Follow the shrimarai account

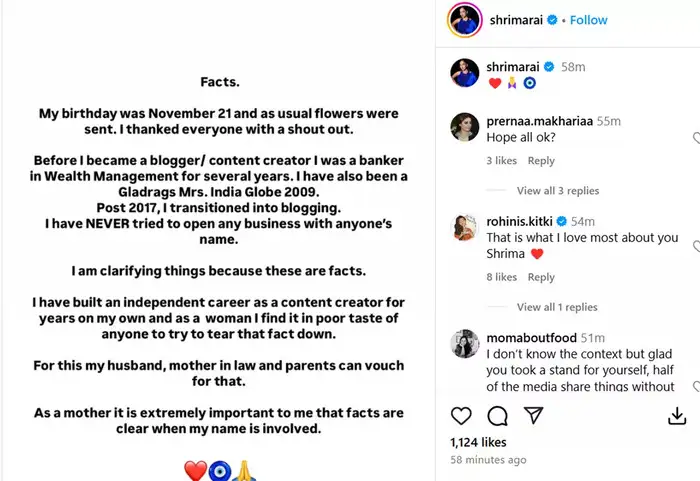click(x=590, y=20)
